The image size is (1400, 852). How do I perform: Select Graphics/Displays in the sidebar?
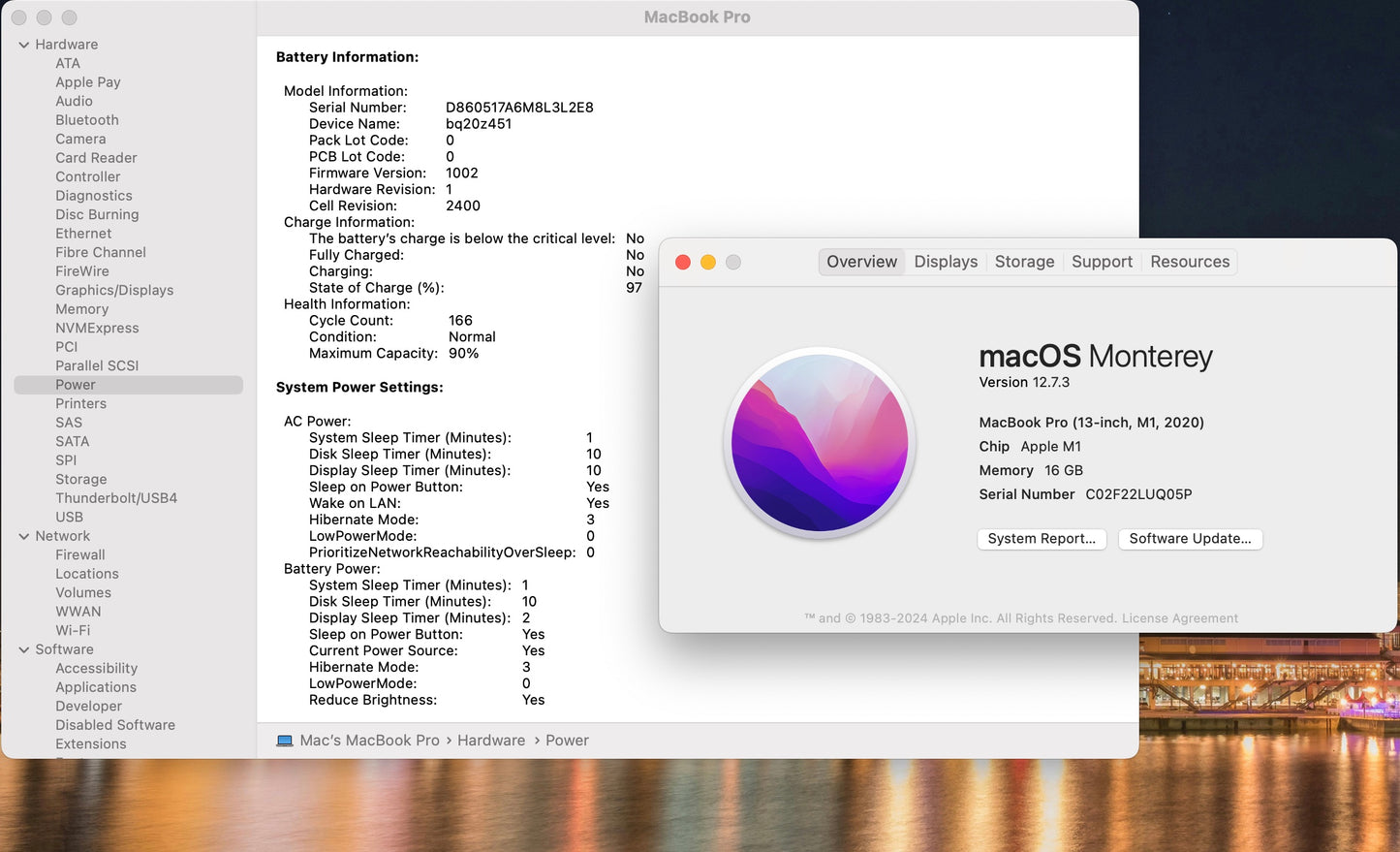114,290
